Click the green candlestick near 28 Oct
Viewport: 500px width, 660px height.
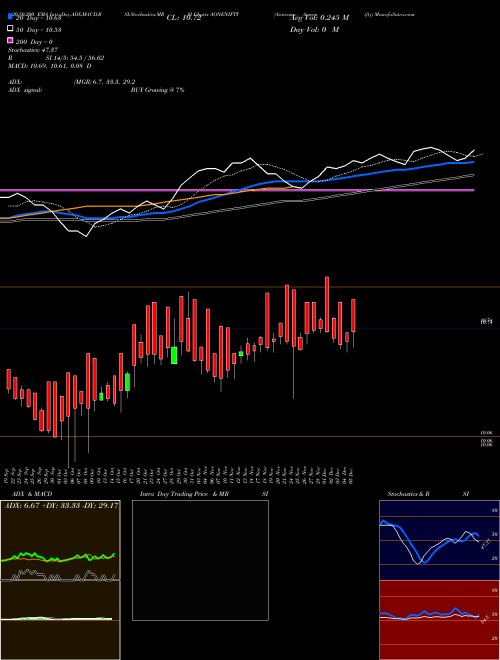point(174,355)
